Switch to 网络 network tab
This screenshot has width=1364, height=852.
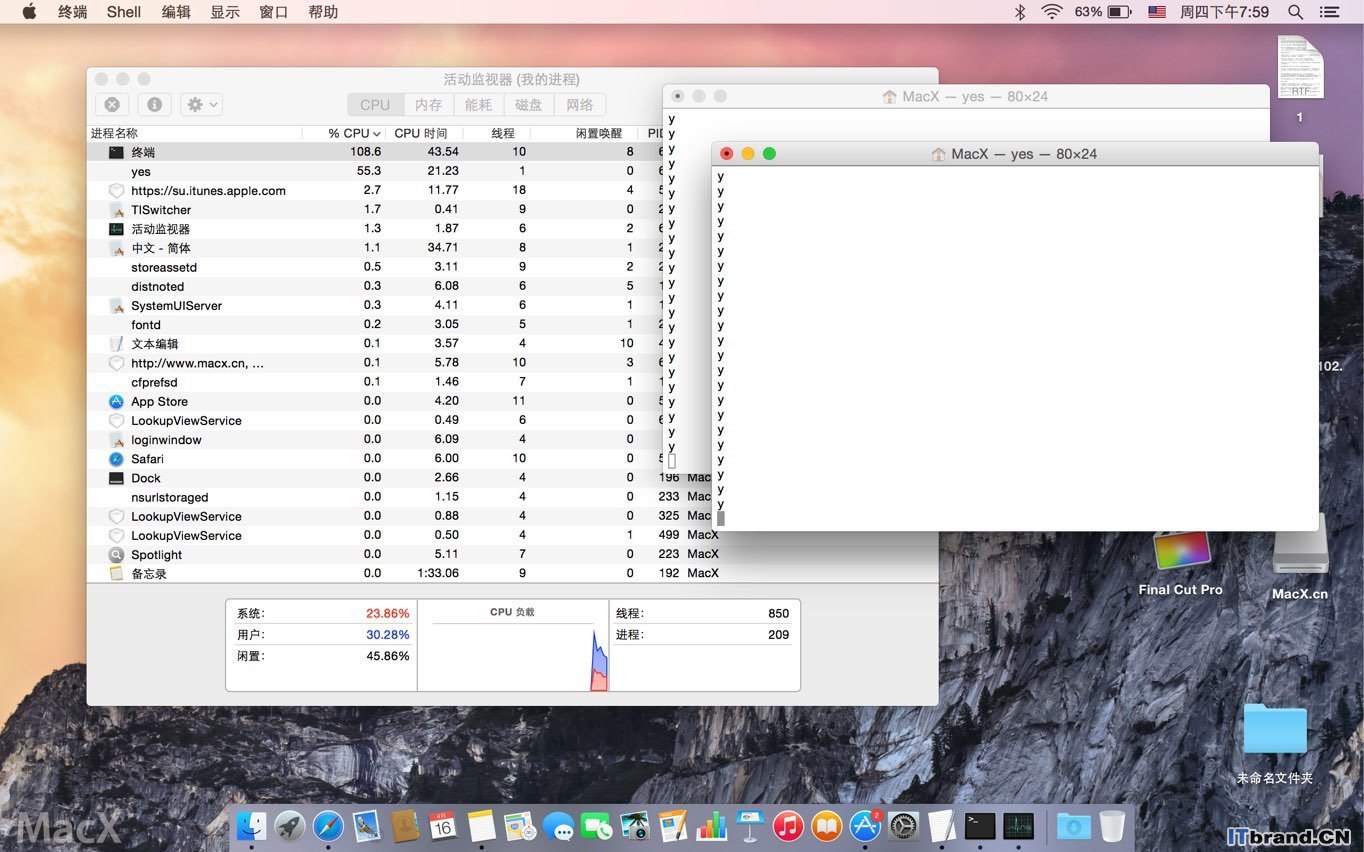coord(580,105)
